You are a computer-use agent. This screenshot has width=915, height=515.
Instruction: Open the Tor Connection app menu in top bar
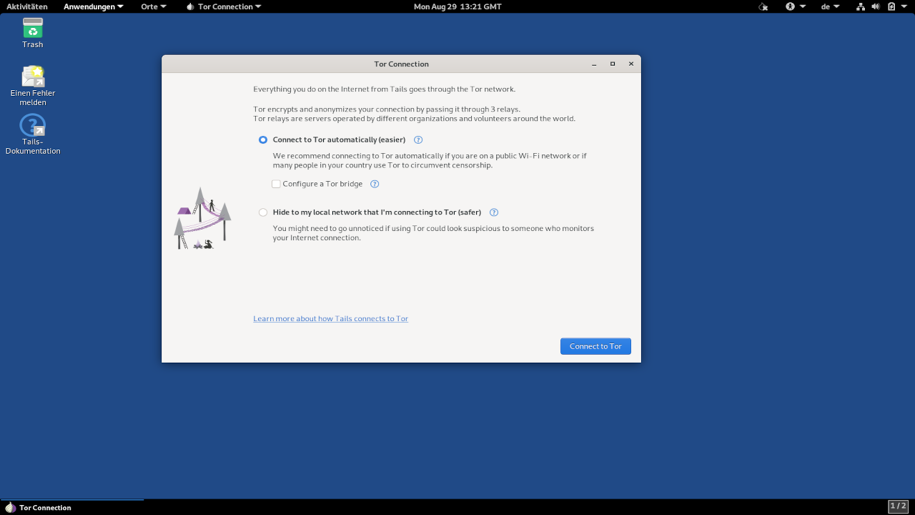[x=223, y=6]
